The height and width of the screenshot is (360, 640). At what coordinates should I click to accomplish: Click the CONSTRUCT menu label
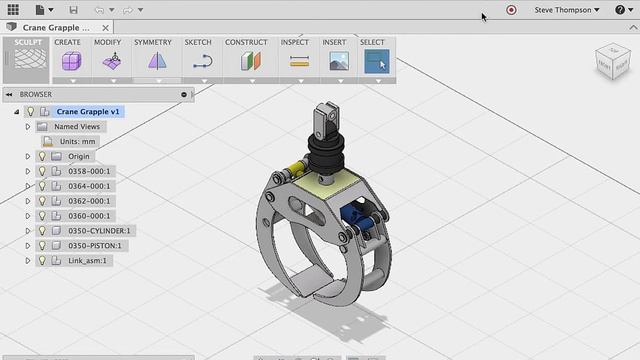click(246, 42)
